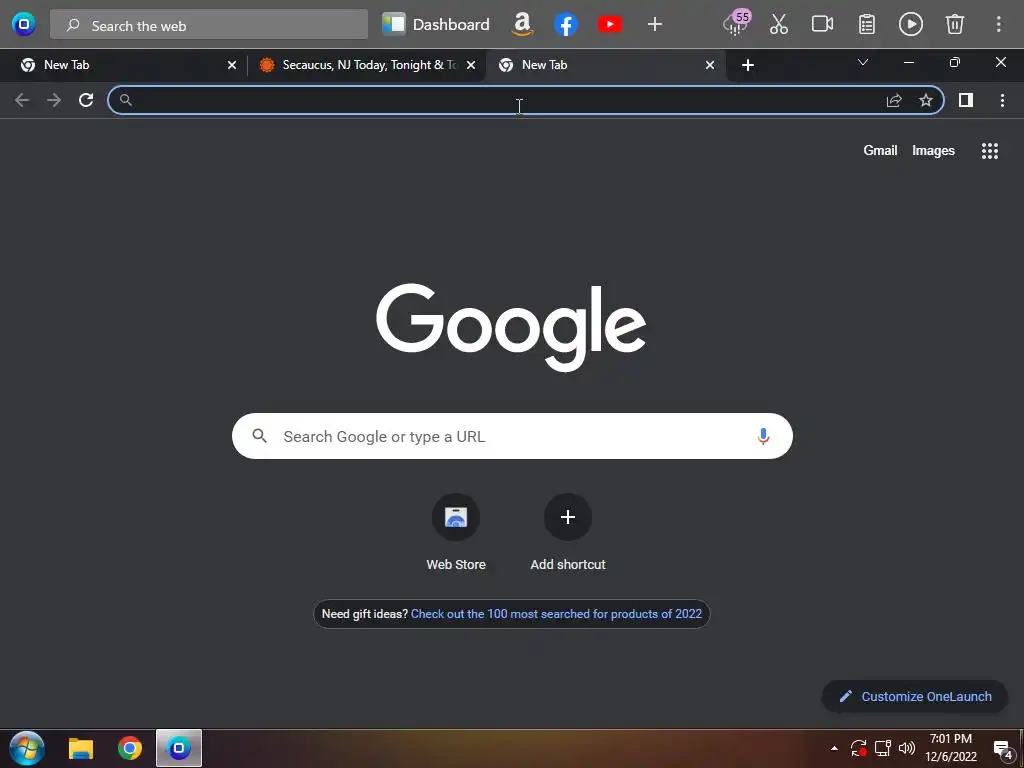Open the Web Store shortcut
The image size is (1024, 768).
coord(456,532)
